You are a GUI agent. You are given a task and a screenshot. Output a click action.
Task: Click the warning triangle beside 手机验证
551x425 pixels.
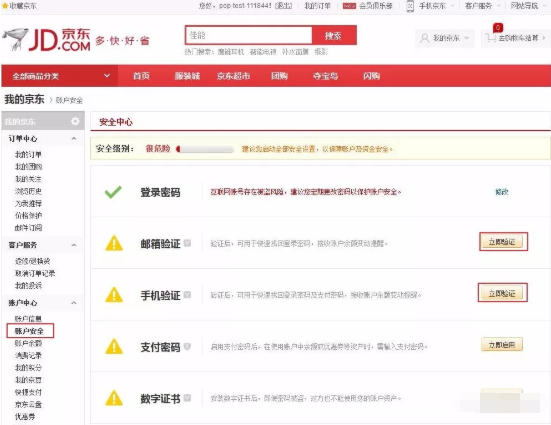tap(114, 295)
